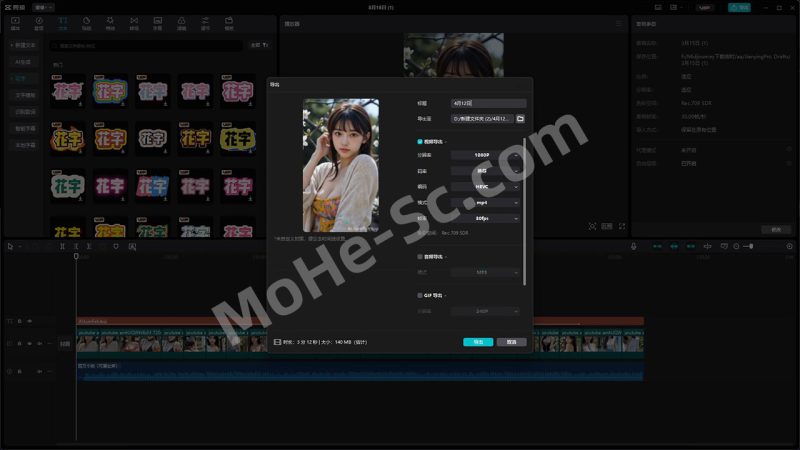This screenshot has height=450, width=800.
Task: Select the highlighted fancy-text sidebar category
Action: [x=23, y=78]
